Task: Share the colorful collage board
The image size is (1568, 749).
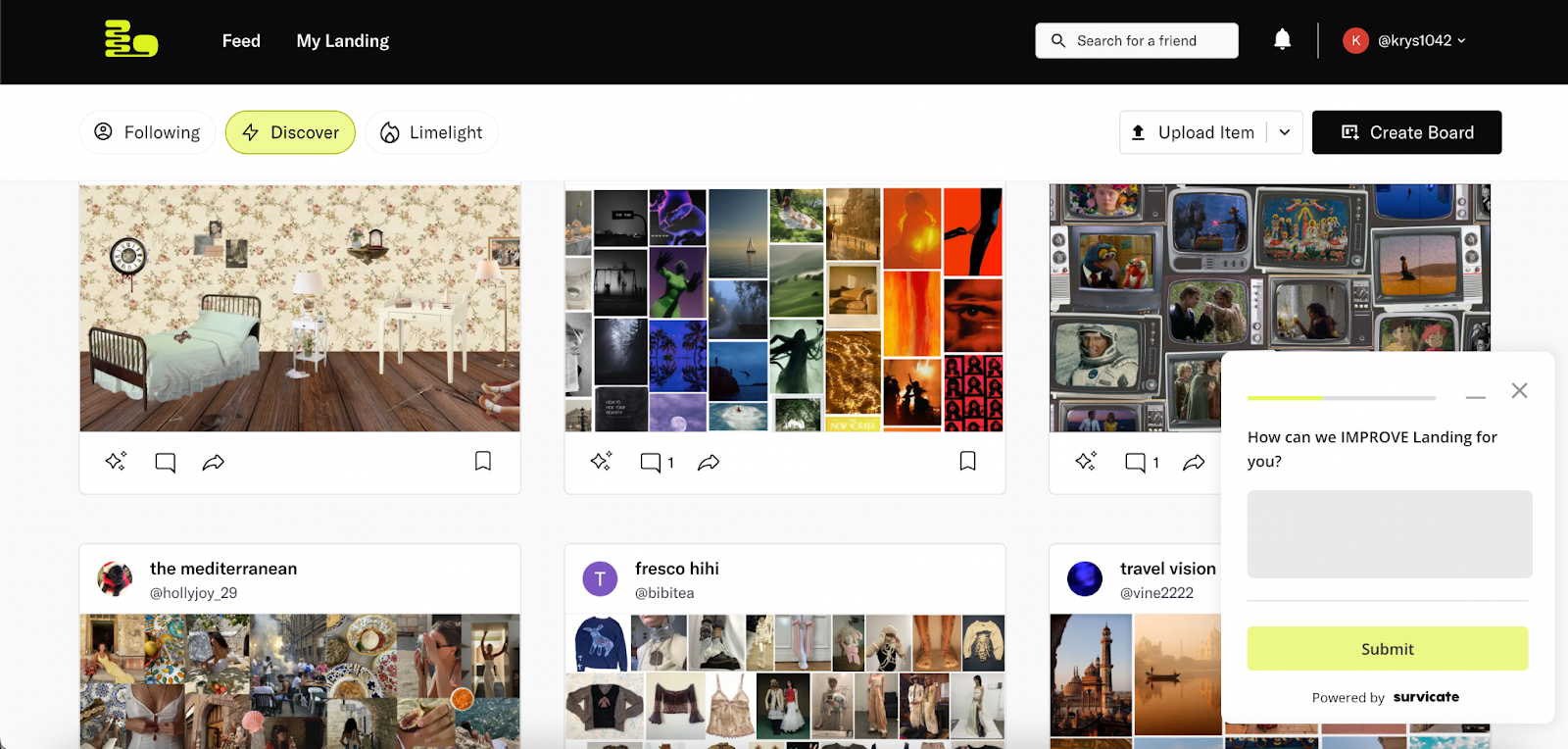Action: [709, 462]
